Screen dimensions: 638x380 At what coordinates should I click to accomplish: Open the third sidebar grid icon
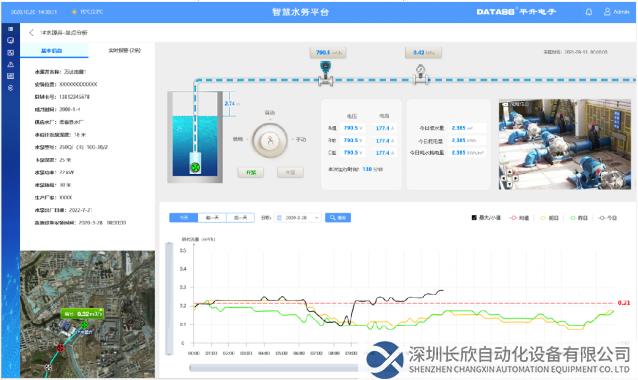coord(11,52)
